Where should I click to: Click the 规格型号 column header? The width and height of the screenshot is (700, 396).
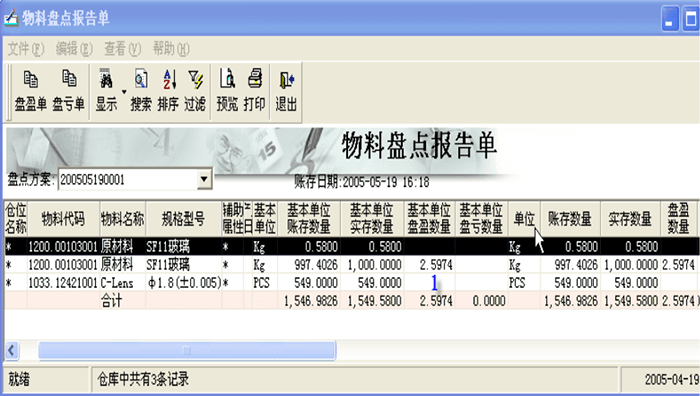point(183,219)
